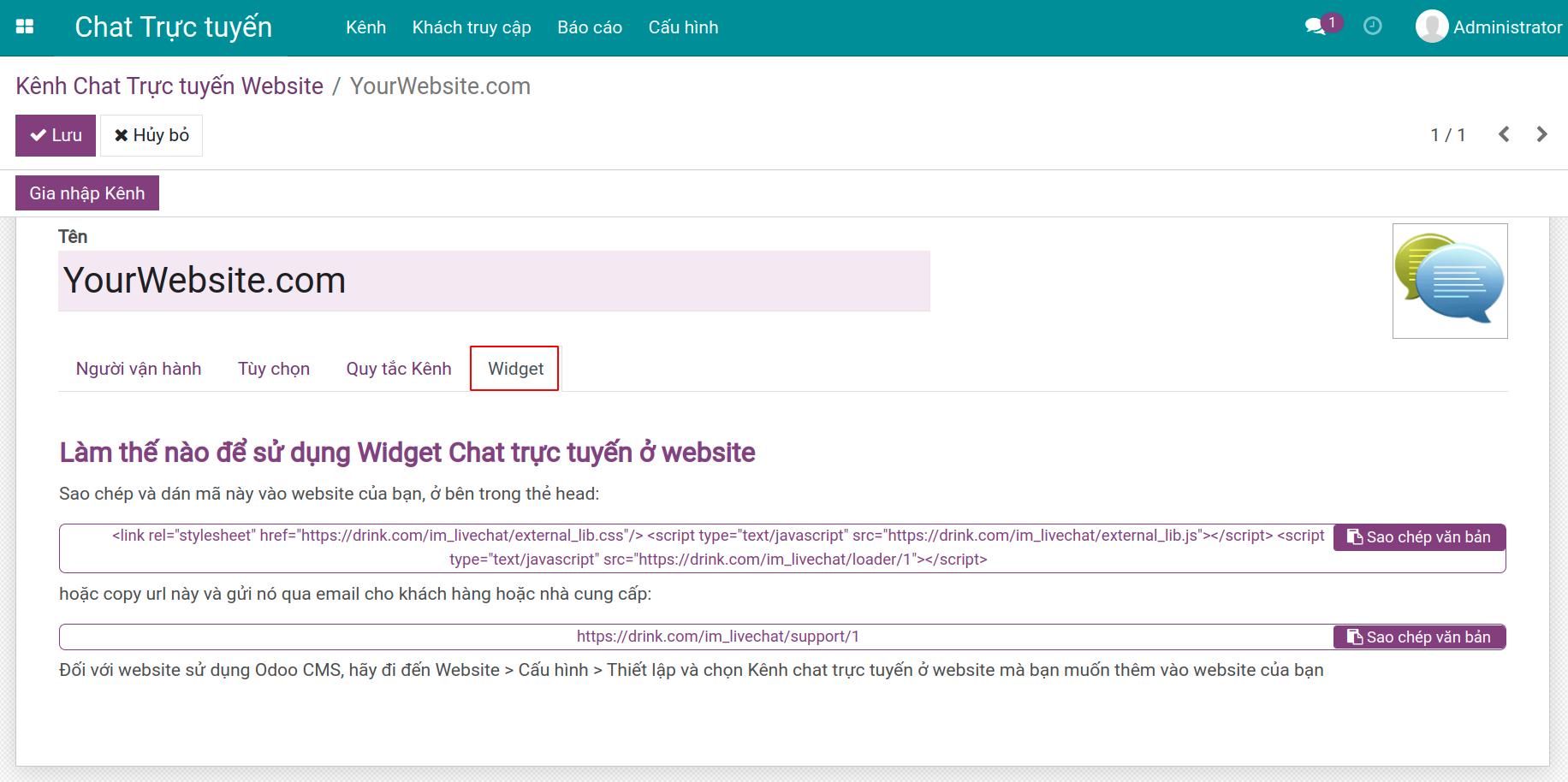Open the apps grid menu icon
1568x782 pixels.
coord(25,27)
